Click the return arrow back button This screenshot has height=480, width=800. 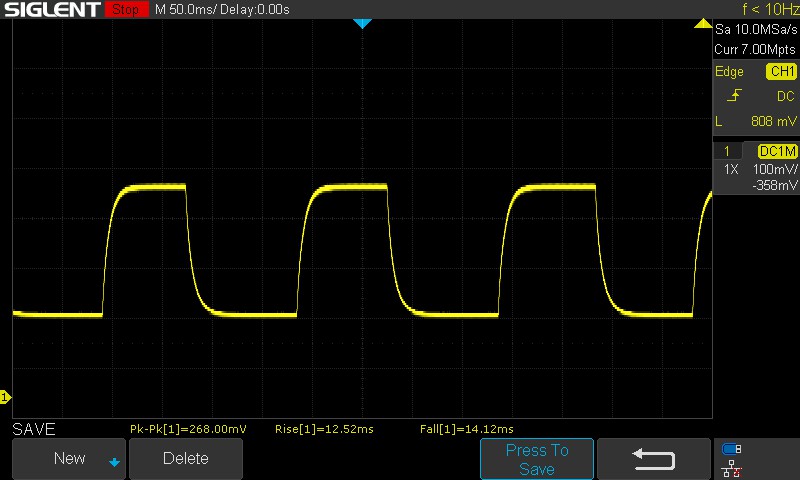point(654,459)
